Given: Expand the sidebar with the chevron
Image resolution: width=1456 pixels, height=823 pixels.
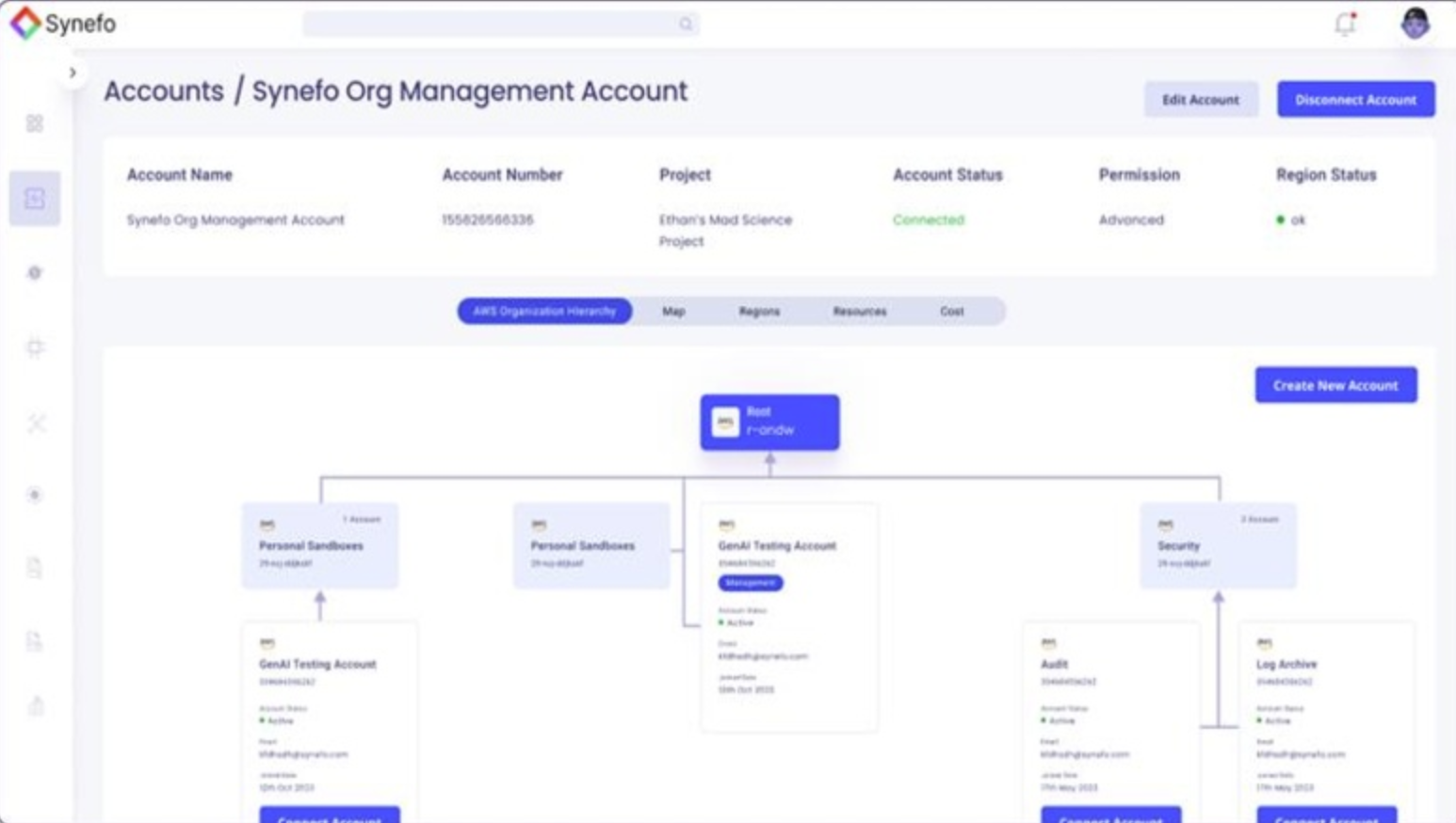Looking at the screenshot, I should click(x=73, y=73).
